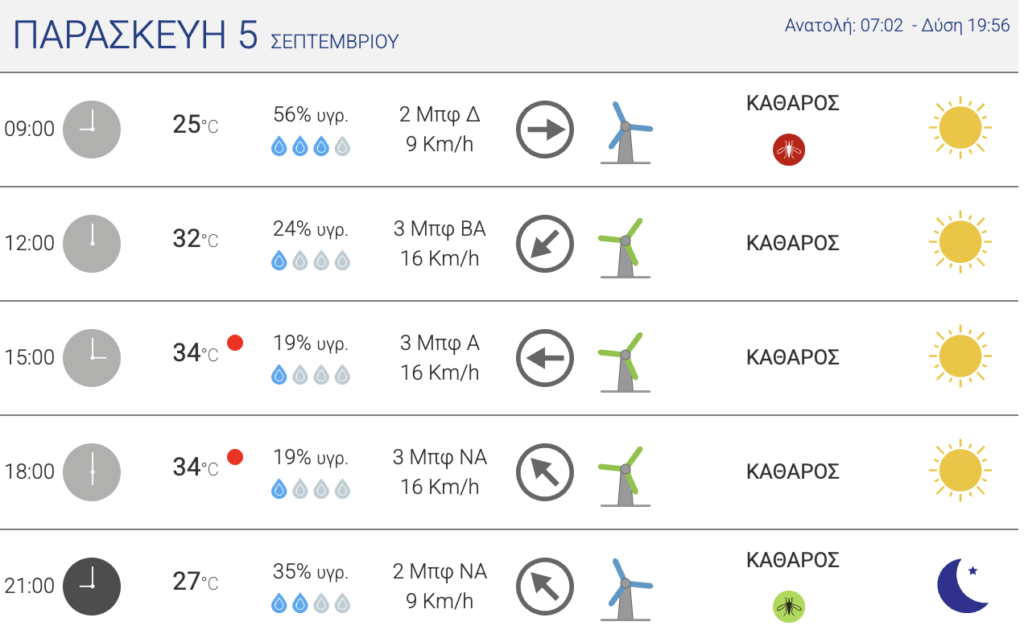Click the Ανατολή 07:02 - Δύση 19:56 text
The image size is (1024, 634).
click(897, 25)
